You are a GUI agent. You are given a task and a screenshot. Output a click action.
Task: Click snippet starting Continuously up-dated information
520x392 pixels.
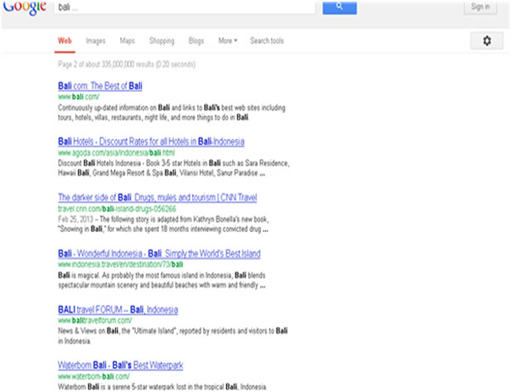[x=172, y=112]
